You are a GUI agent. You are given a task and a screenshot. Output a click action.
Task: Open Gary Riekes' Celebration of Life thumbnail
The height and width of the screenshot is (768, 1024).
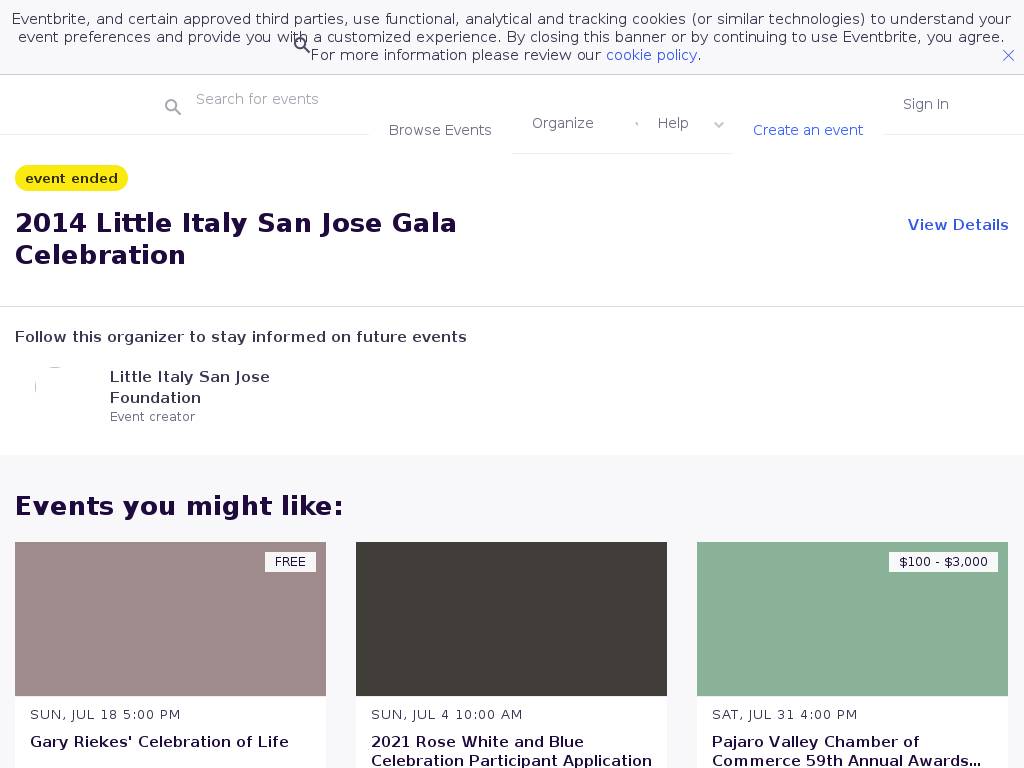point(170,619)
